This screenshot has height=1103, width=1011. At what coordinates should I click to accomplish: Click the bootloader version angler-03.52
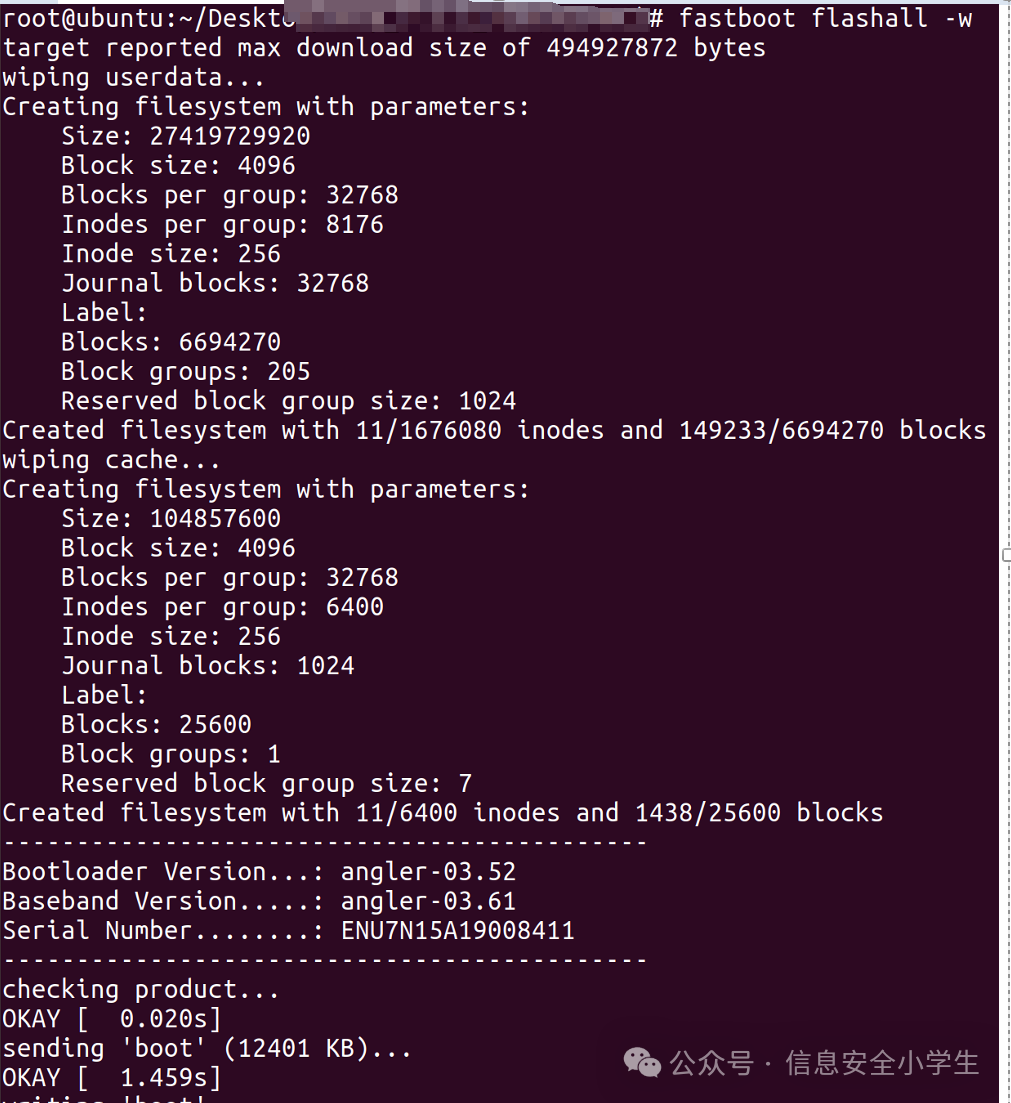(x=428, y=871)
